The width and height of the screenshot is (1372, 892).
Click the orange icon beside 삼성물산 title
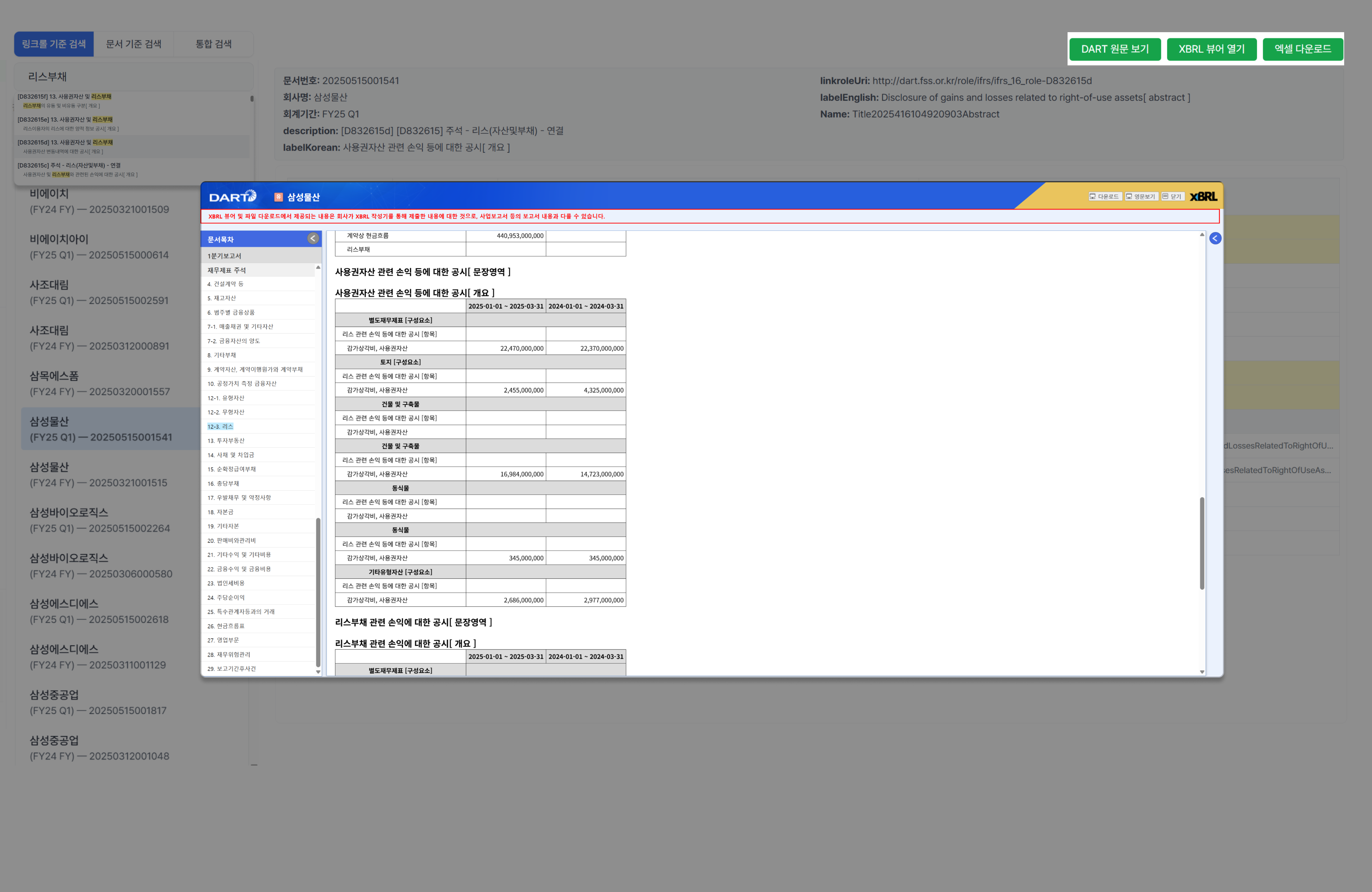pos(278,197)
